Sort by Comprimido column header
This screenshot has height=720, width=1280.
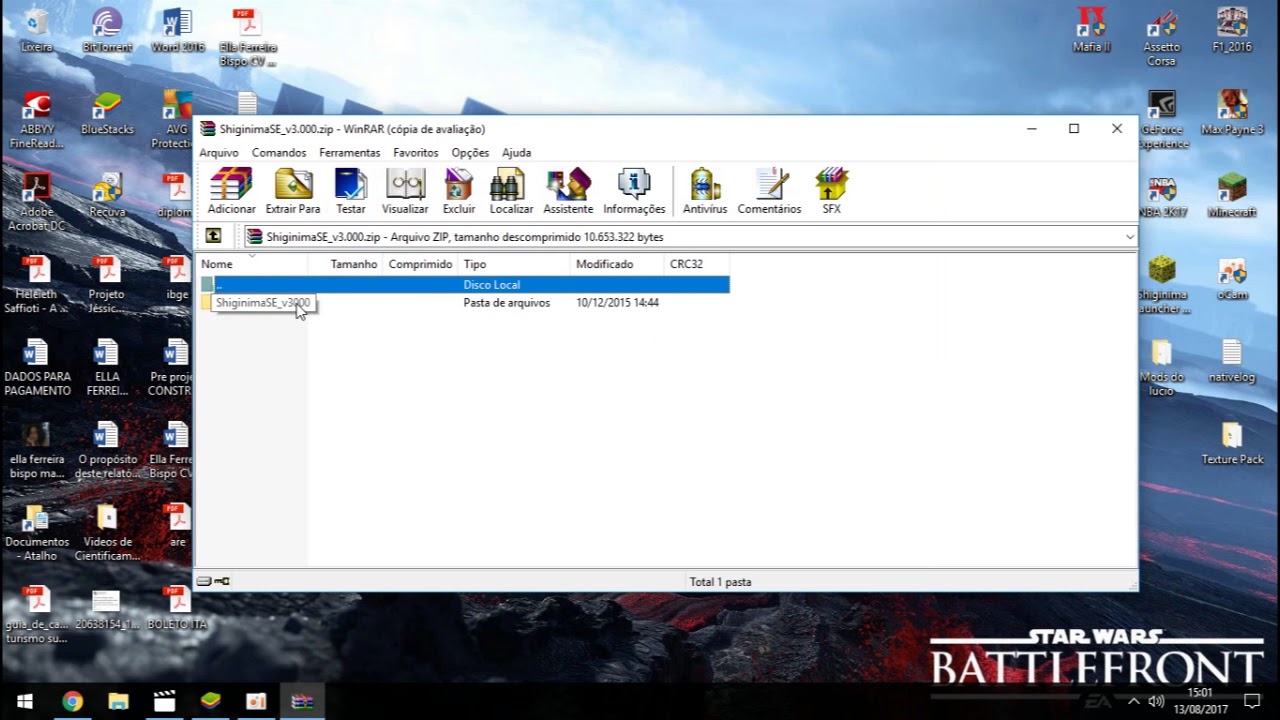(421, 264)
